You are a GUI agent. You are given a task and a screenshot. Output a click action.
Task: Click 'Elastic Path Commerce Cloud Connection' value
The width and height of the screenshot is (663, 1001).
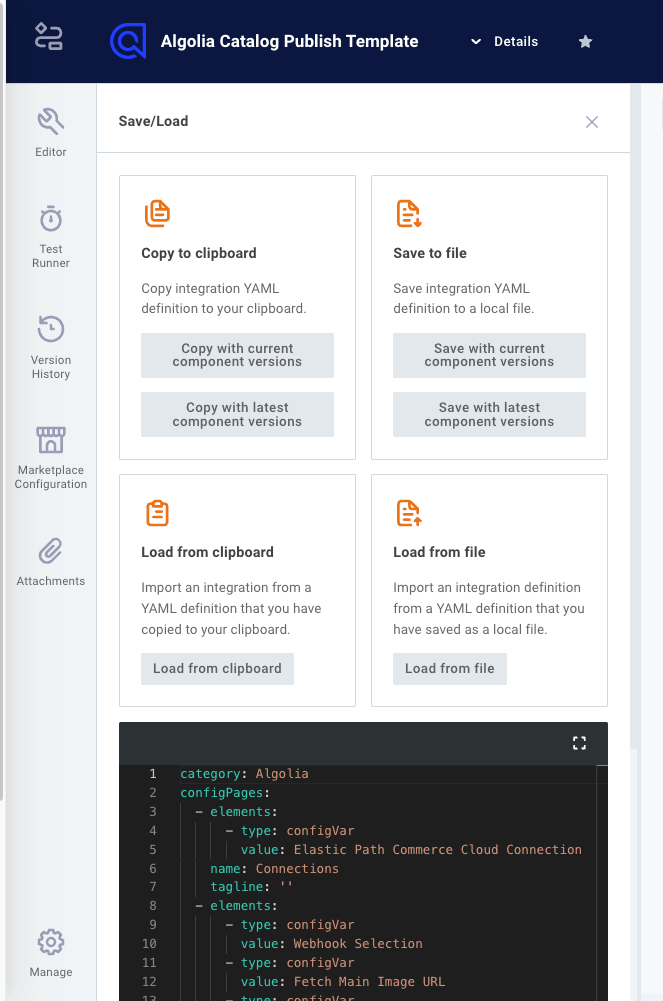pyautogui.click(x=438, y=850)
